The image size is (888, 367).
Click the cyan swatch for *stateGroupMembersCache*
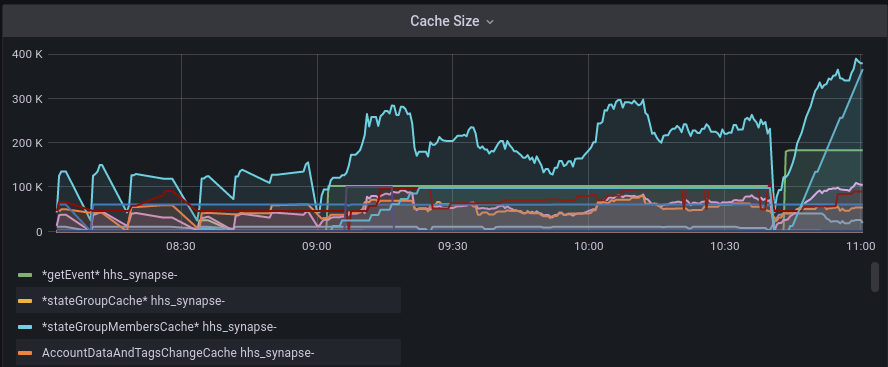point(25,327)
